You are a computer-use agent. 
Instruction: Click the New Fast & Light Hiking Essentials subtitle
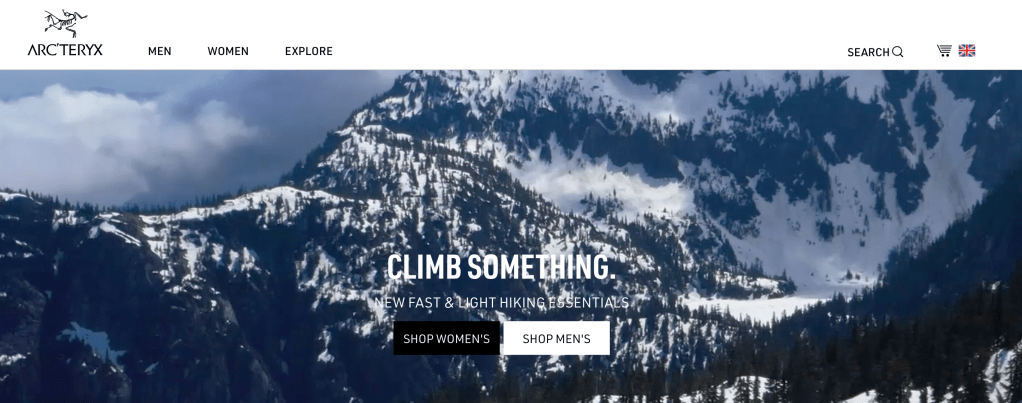pyautogui.click(x=502, y=303)
